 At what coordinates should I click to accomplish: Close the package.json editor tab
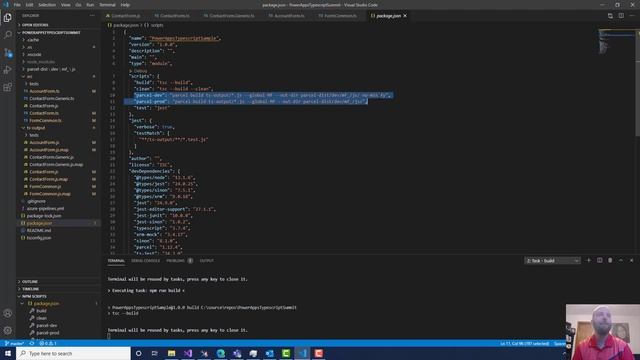[x=405, y=16]
